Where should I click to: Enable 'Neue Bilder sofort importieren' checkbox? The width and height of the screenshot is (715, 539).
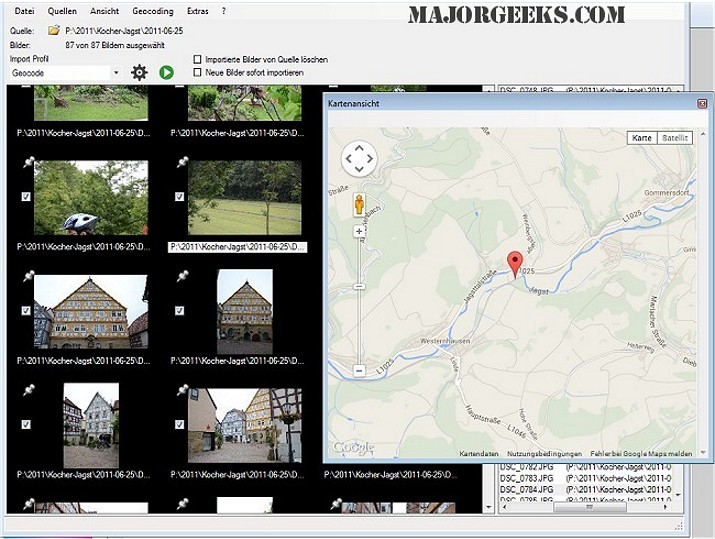point(197,73)
